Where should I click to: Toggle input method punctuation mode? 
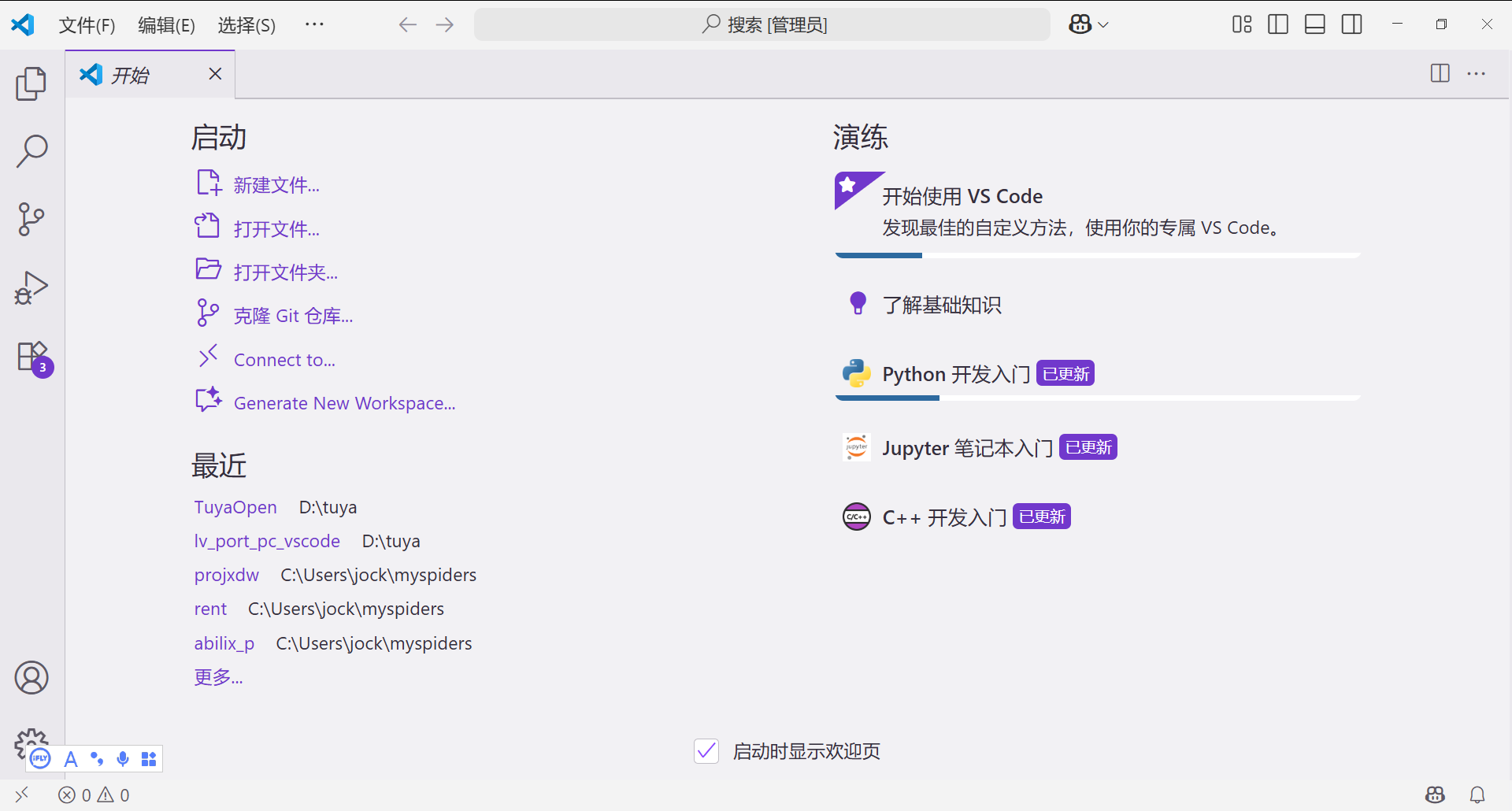(97, 759)
